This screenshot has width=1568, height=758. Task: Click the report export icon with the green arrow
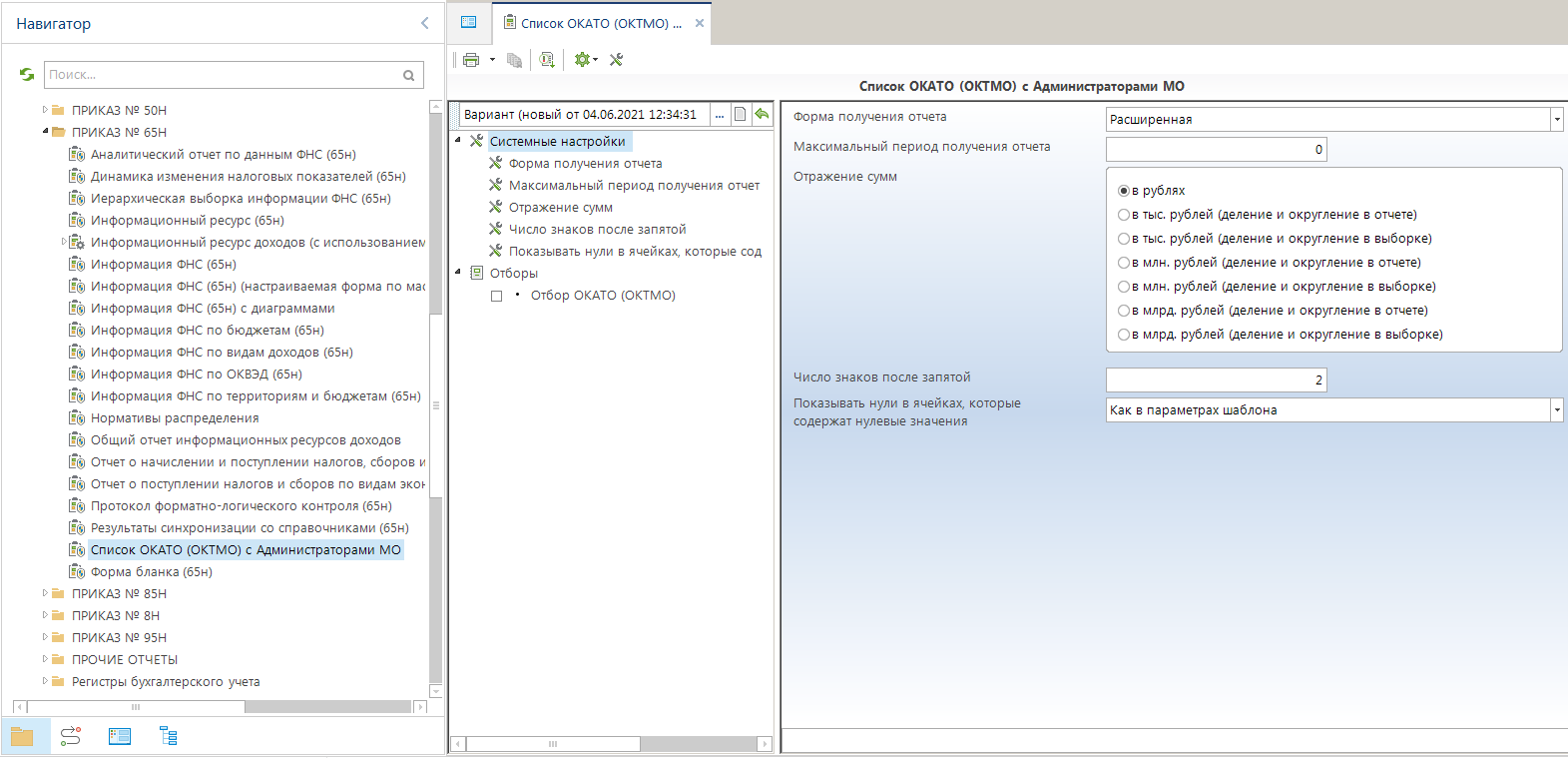coord(547,60)
